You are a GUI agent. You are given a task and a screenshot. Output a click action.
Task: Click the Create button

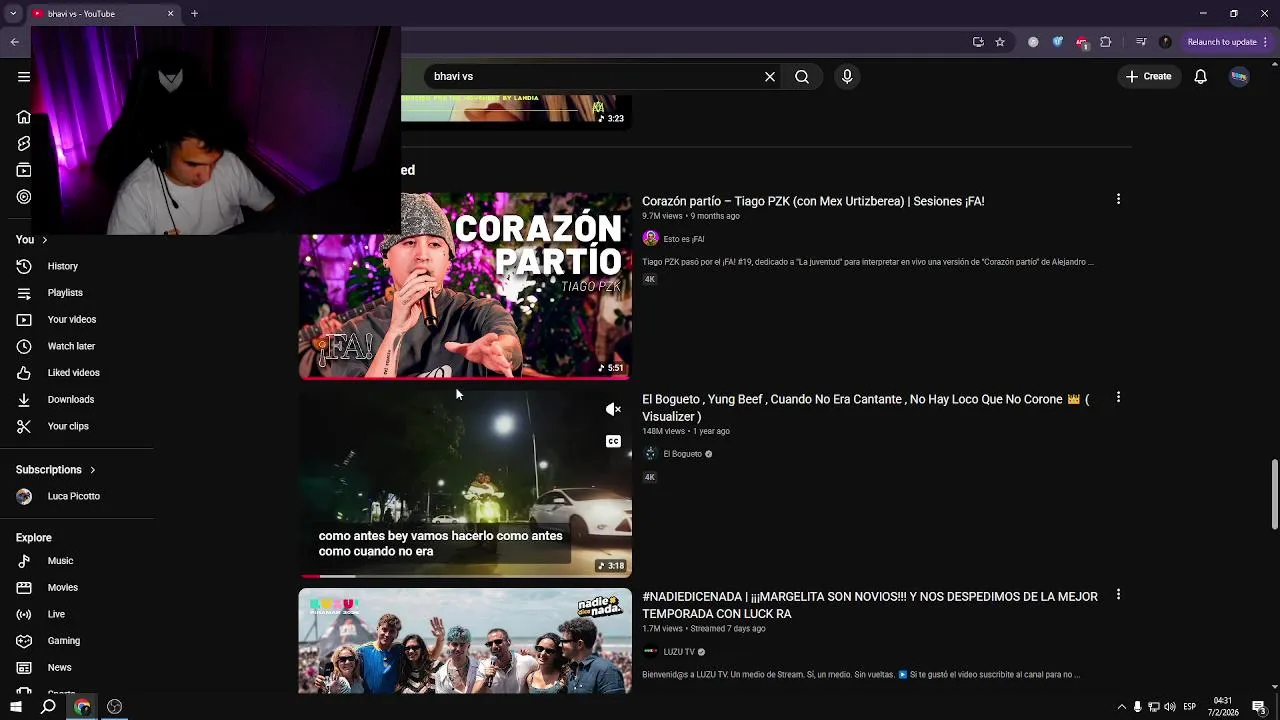pyautogui.click(x=1148, y=76)
